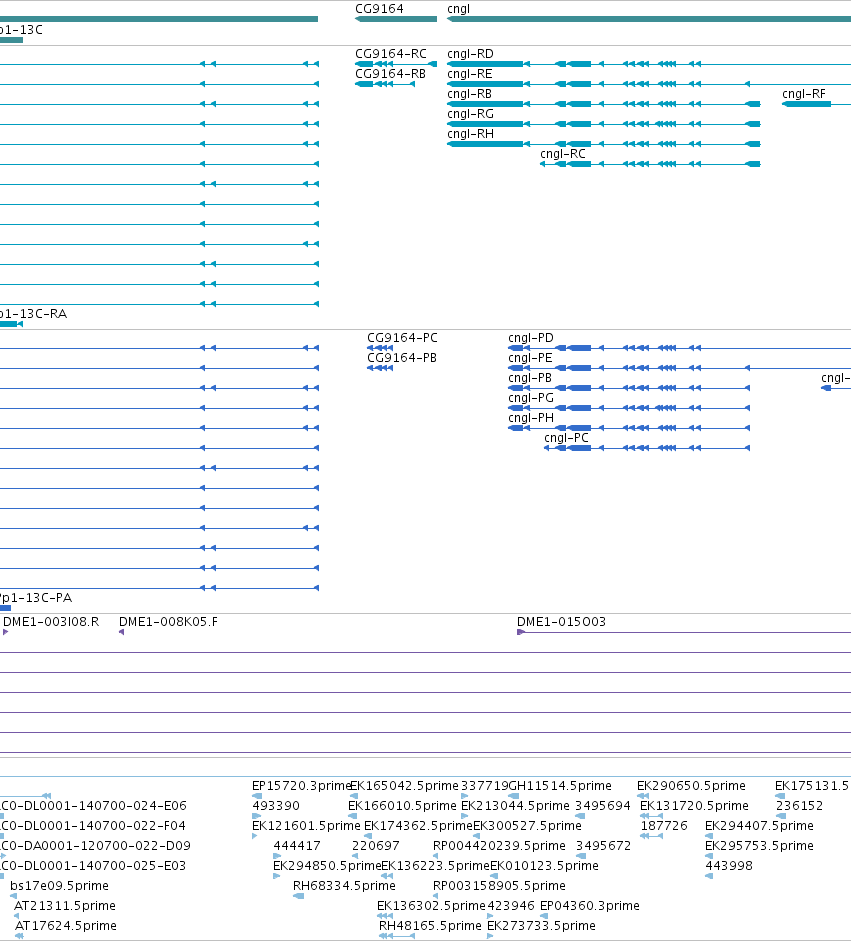This screenshot has width=851, height=941.
Task: Click the DME1-008K05.F label
Action: point(169,621)
